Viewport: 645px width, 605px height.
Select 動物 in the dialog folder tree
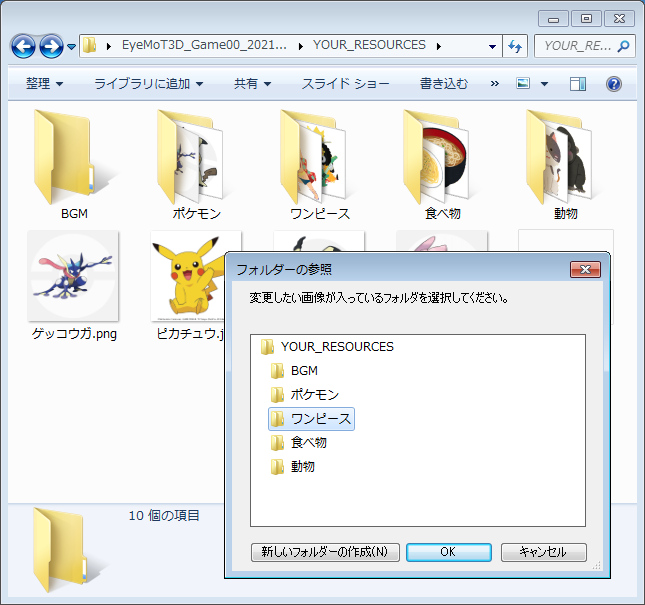[293, 466]
